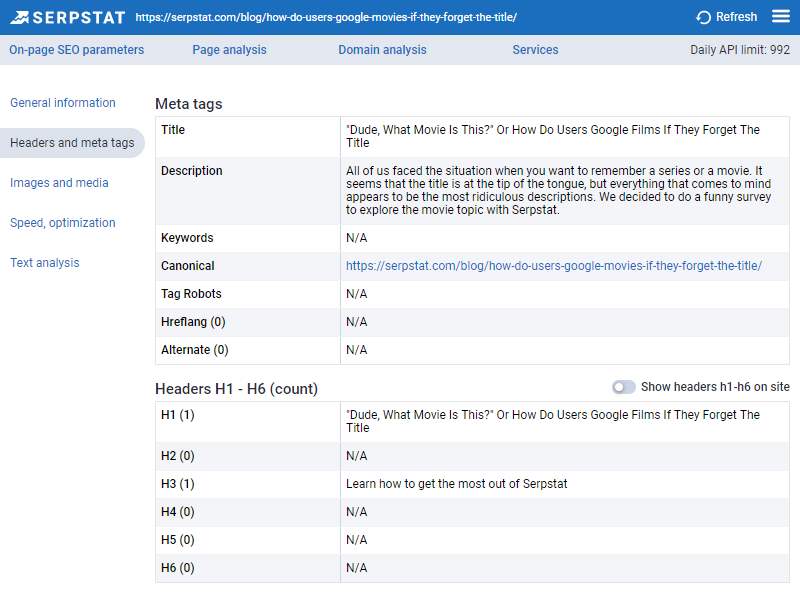Image resolution: width=800 pixels, height=600 pixels.
Task: Click the H1 (1) row label
Action: coord(178,415)
